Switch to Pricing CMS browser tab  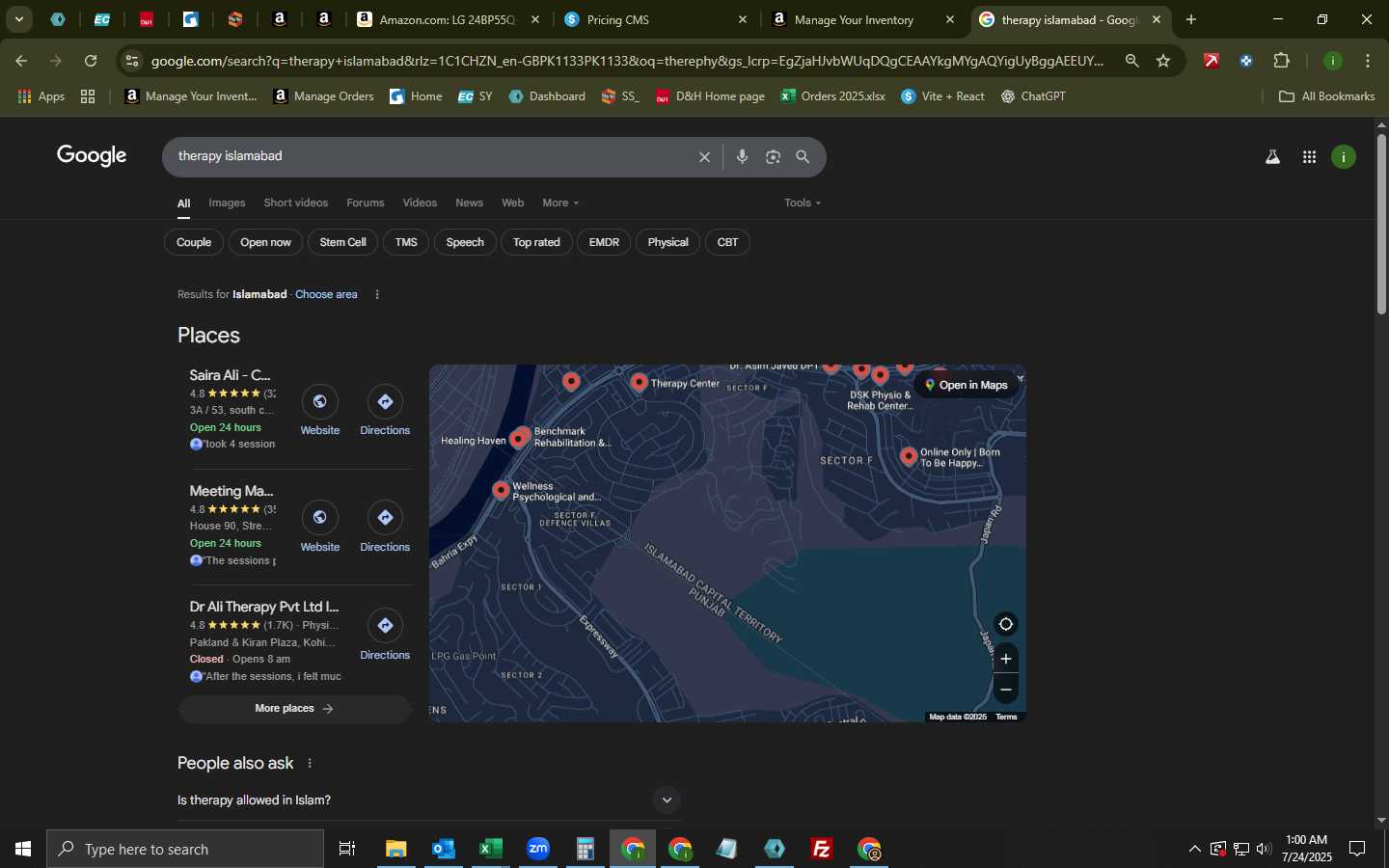click(x=656, y=19)
